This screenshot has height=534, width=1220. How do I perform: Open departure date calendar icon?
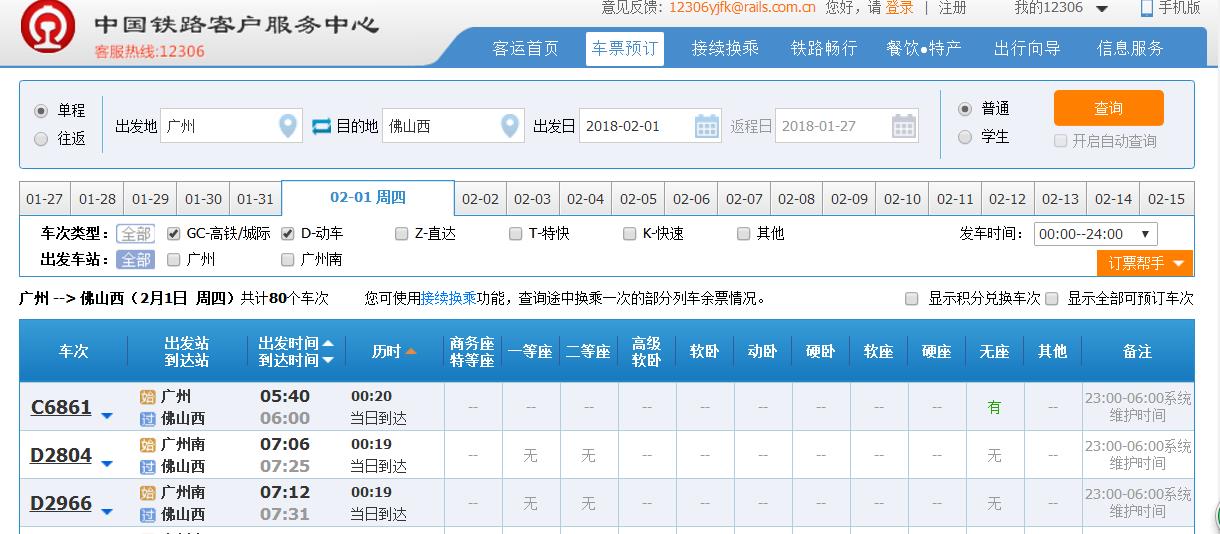point(707,126)
